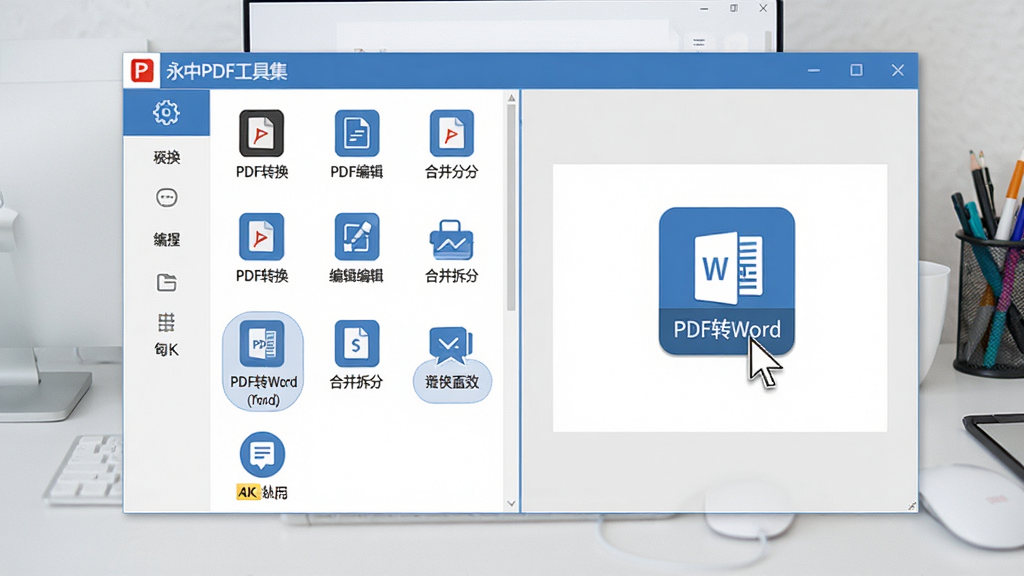
Task: Open the 合并拆分 briefcase chart tool
Action: pos(451,240)
